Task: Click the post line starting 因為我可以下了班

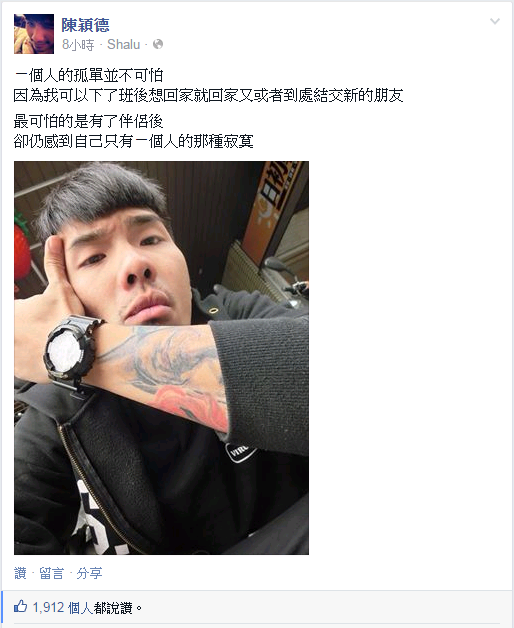Action: (208, 95)
